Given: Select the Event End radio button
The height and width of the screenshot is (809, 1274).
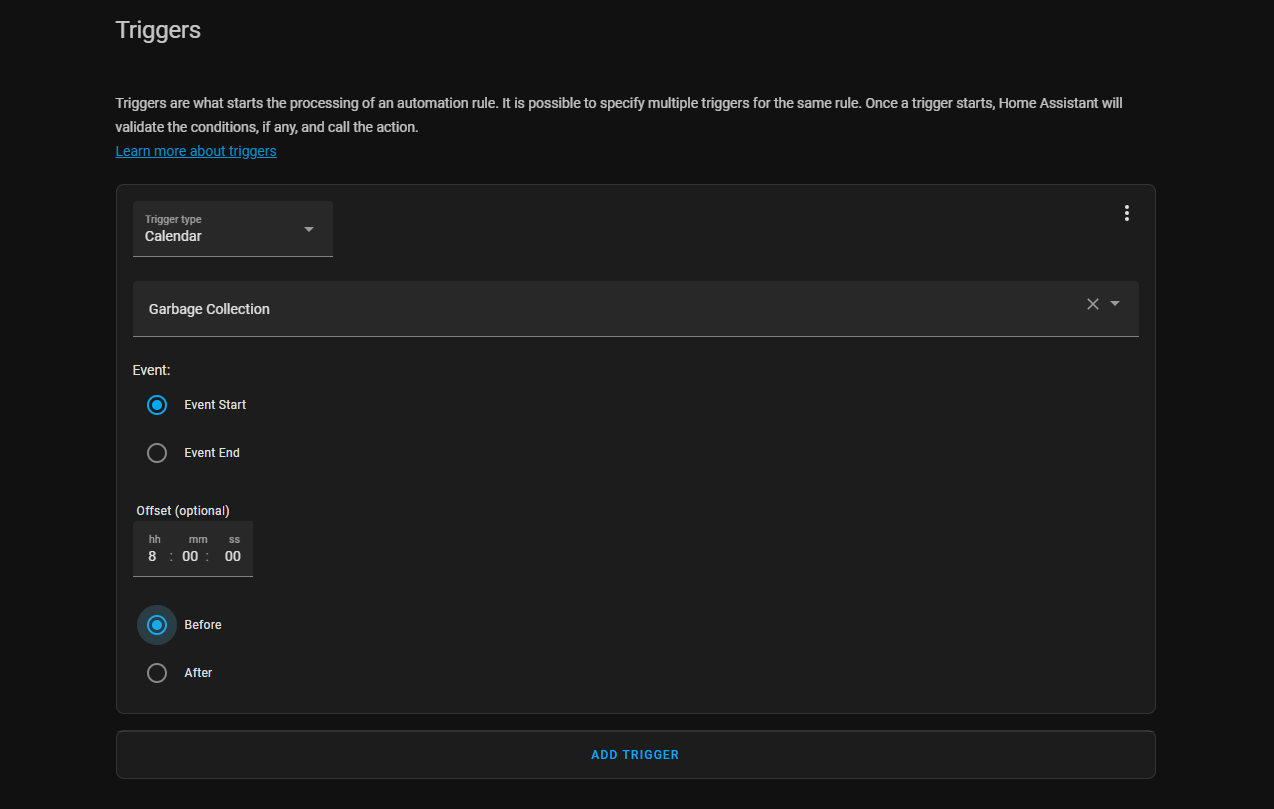Looking at the screenshot, I should [157, 453].
